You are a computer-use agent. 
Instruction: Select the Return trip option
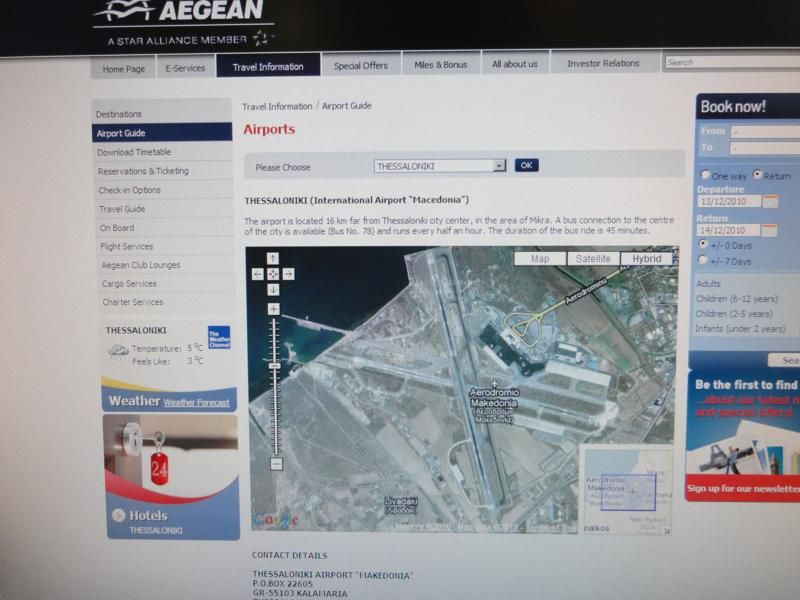click(757, 174)
